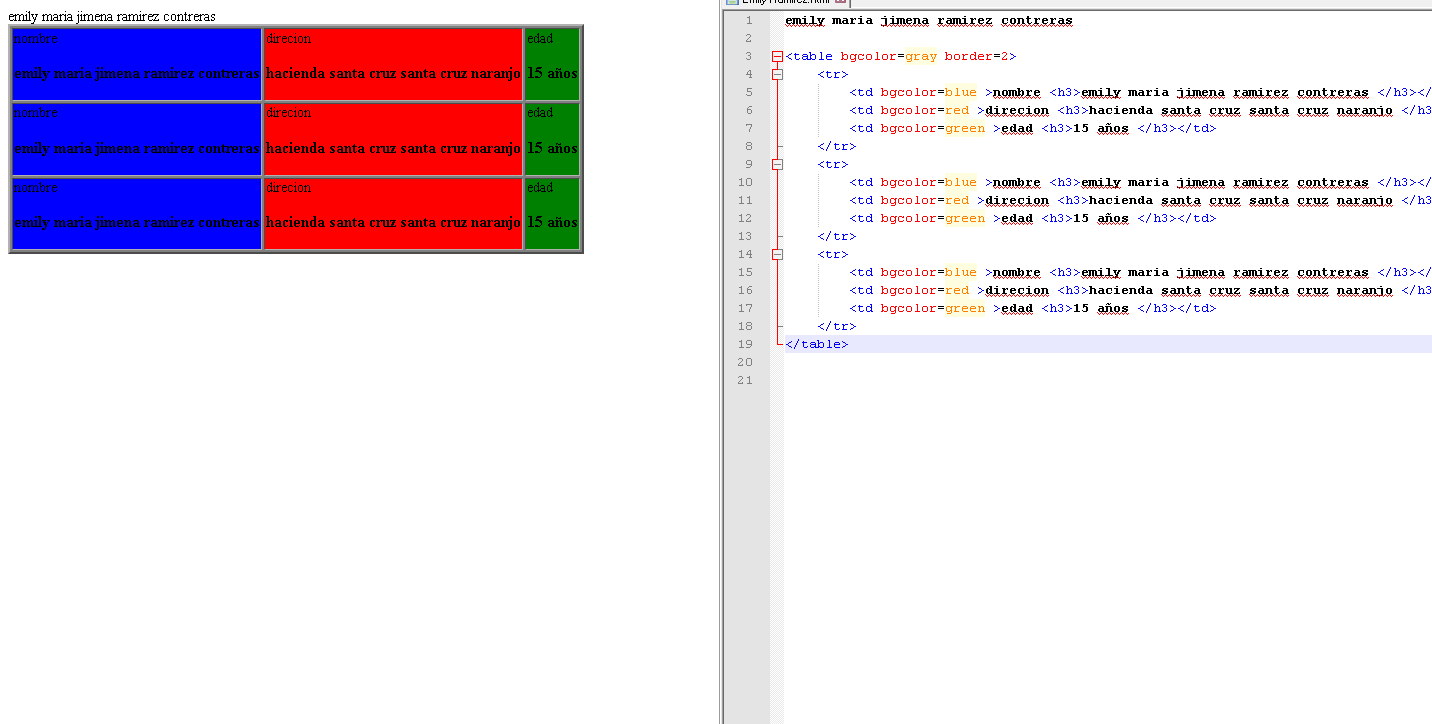This screenshot has width=1432, height=724.
Task: Click line number 21 in the editor margin
Action: [745, 381]
